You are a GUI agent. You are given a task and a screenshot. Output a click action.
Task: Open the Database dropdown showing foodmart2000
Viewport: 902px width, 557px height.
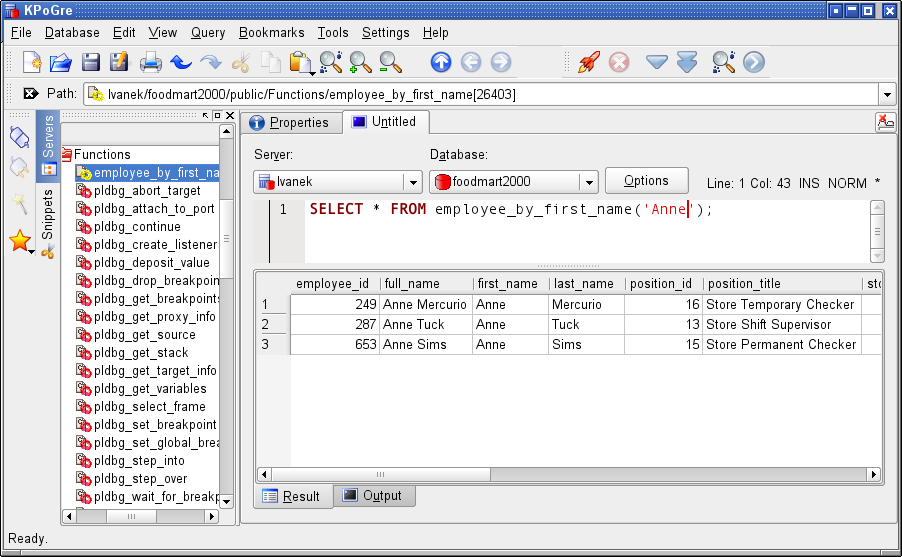click(x=513, y=182)
